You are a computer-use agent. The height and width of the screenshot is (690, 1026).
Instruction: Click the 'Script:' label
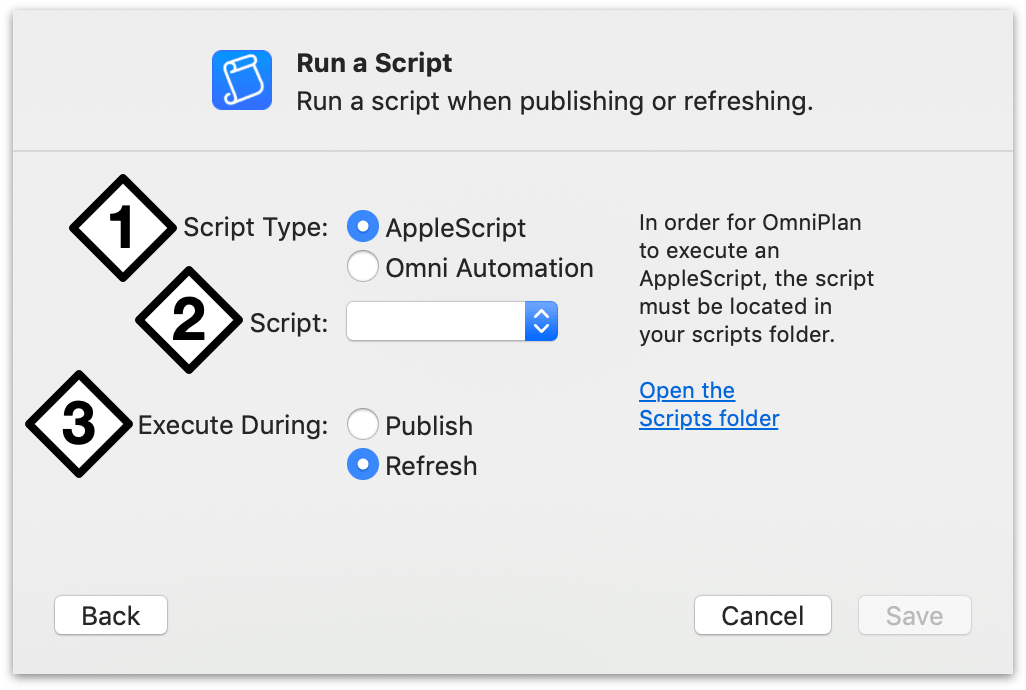click(289, 323)
